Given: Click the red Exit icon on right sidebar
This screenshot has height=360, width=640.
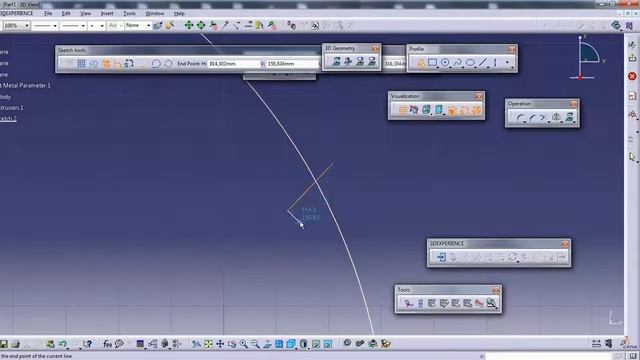Looking at the screenshot, I should [x=632, y=76].
